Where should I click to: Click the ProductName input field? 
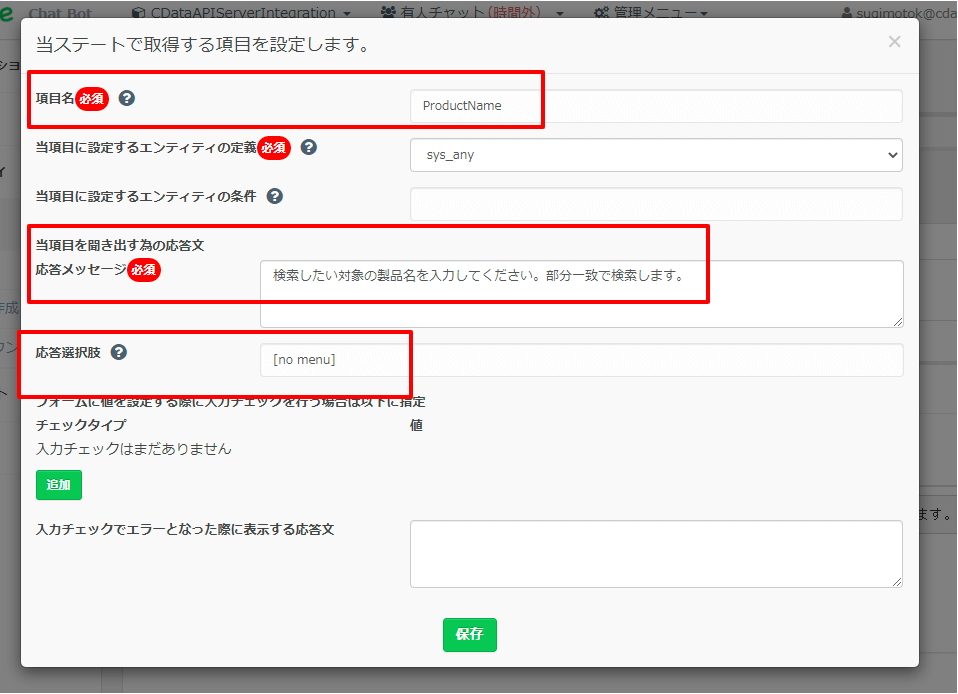656,106
